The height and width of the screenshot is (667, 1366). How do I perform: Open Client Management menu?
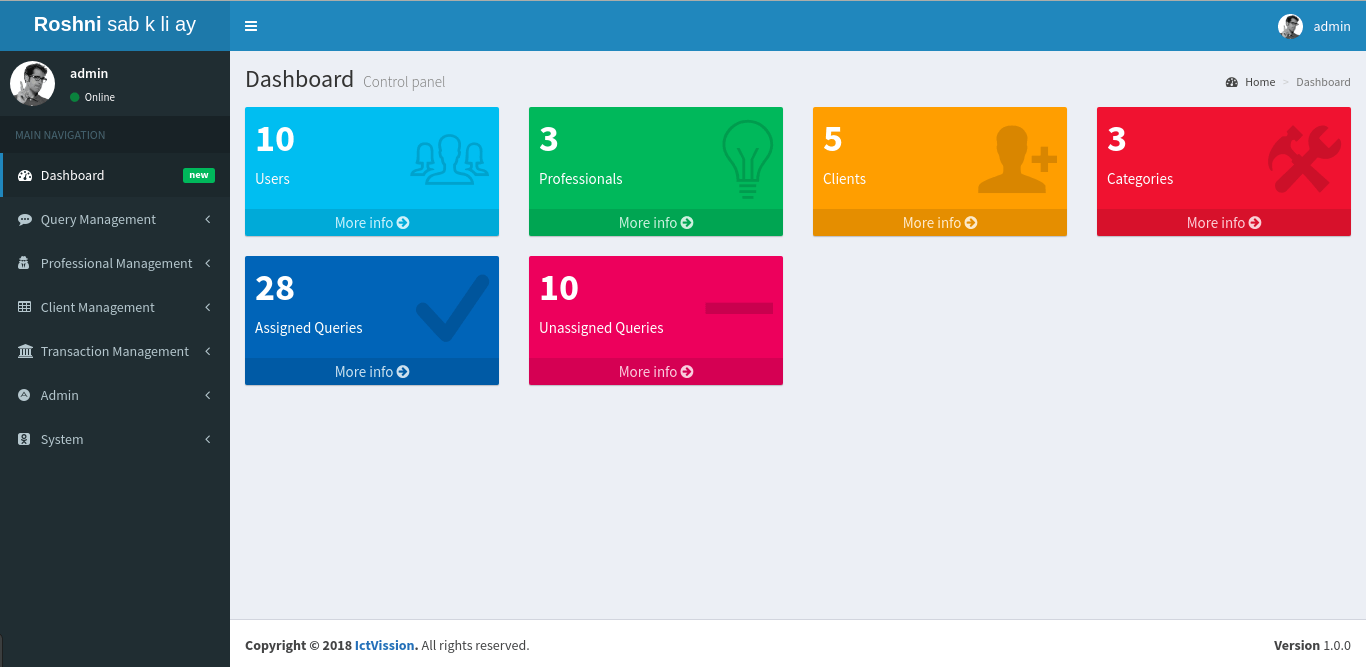click(115, 307)
